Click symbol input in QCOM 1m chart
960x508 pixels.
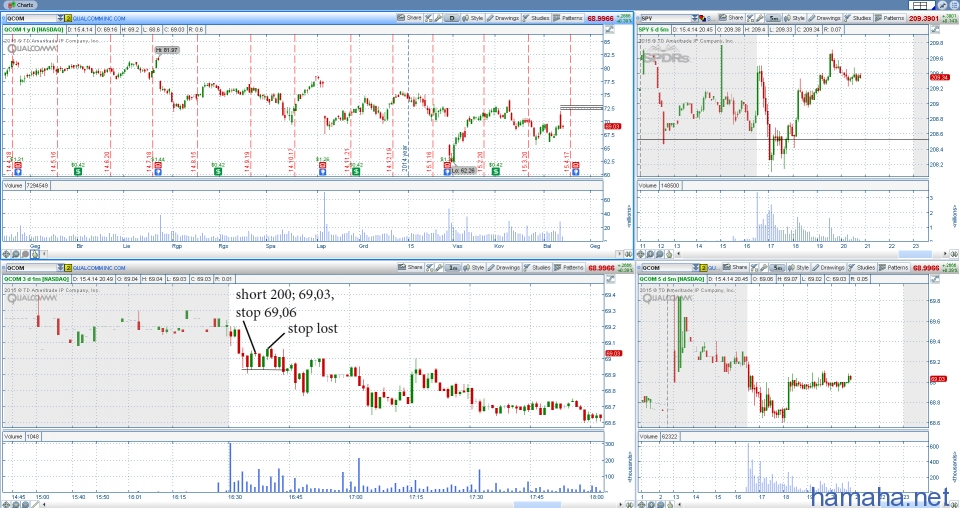[x=30, y=268]
